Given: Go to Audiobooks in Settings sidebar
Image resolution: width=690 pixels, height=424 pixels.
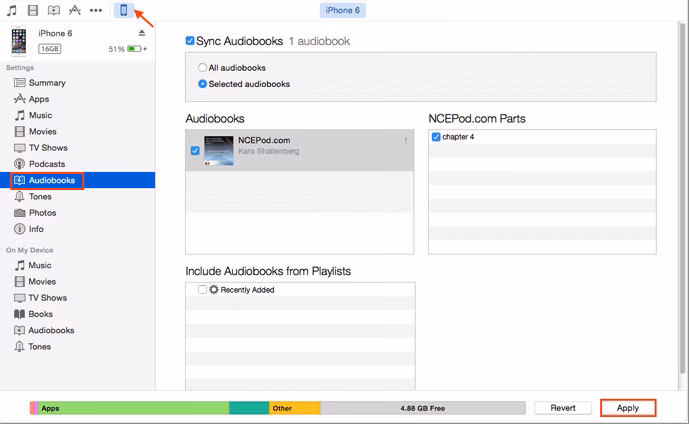Looking at the screenshot, I should 50,181.
